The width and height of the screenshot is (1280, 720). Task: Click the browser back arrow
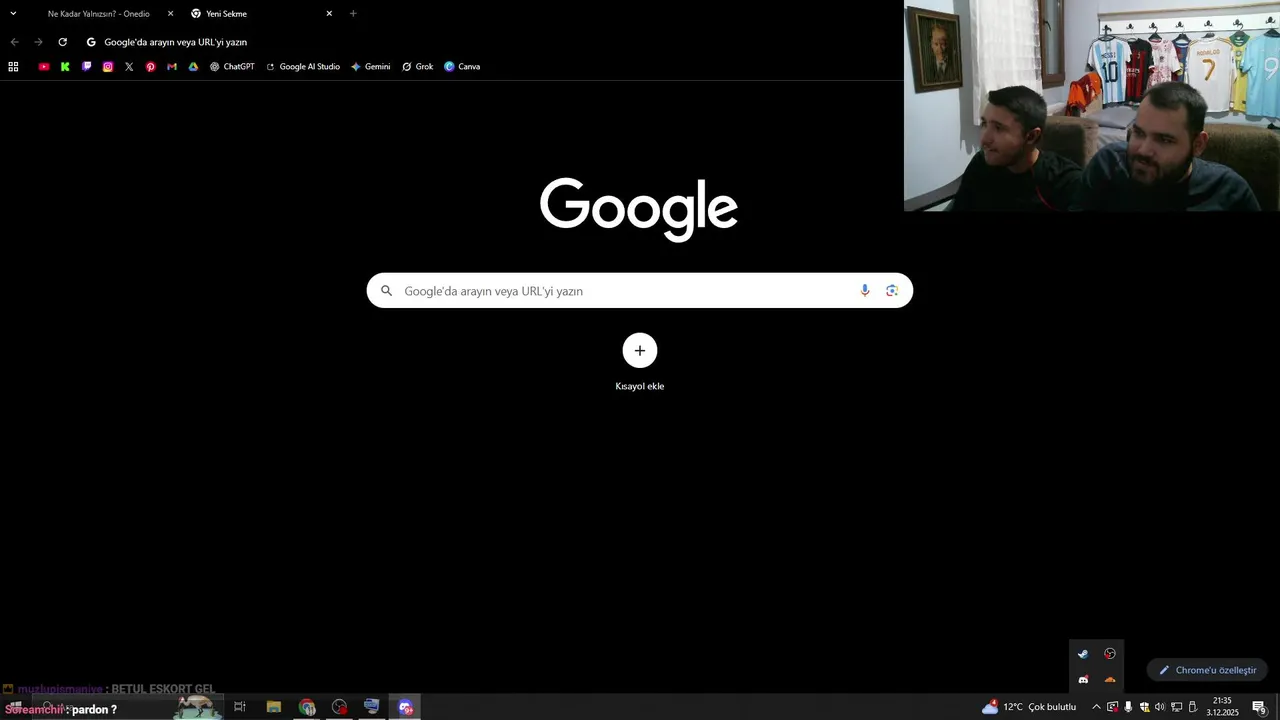pyautogui.click(x=14, y=42)
